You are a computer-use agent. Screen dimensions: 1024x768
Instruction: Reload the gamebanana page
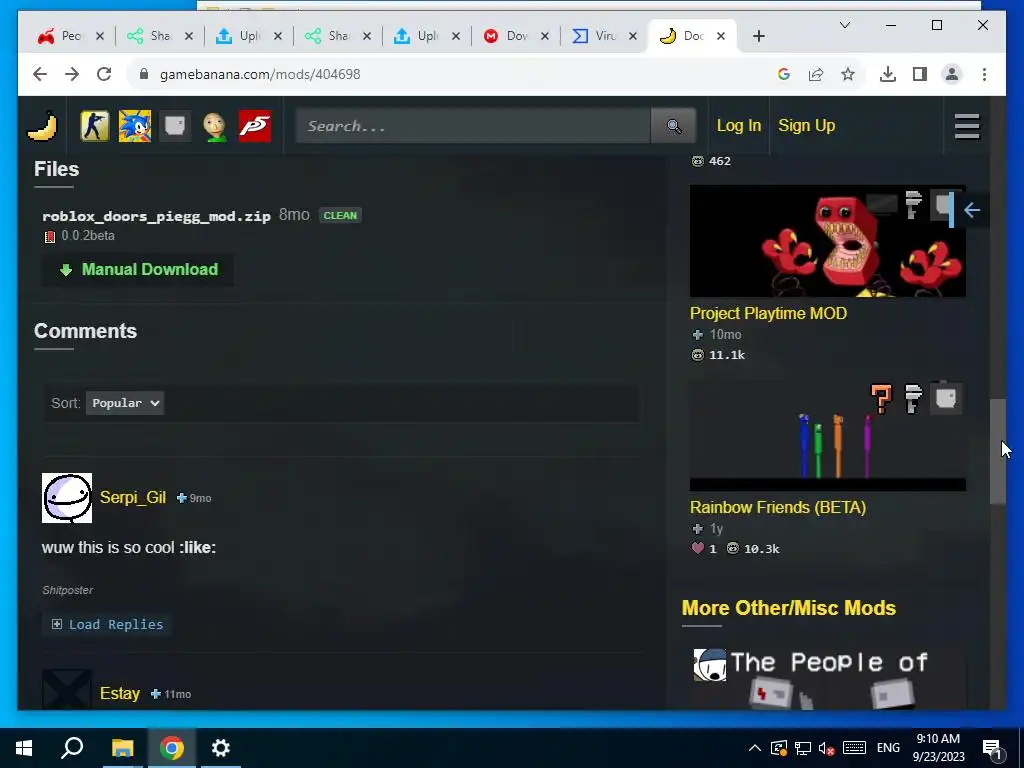[104, 74]
